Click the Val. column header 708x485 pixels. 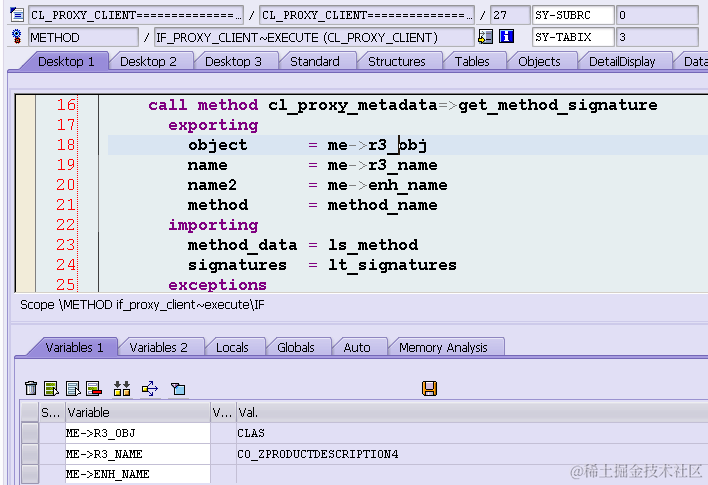click(472, 412)
